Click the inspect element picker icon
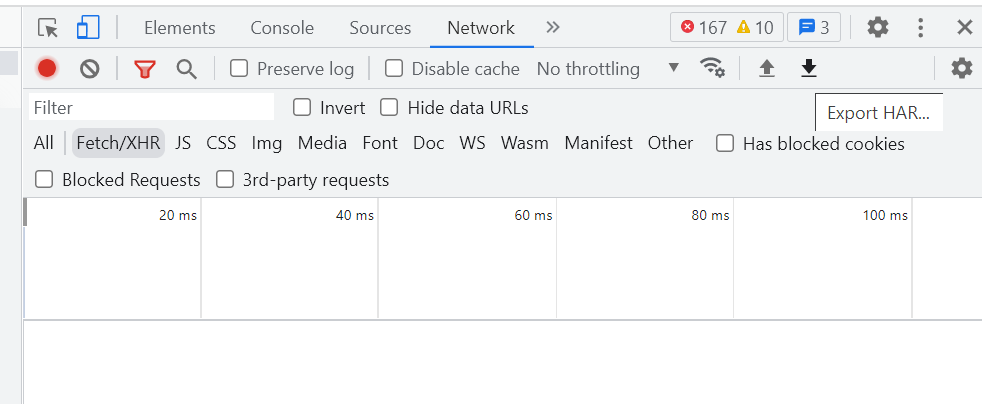This screenshot has height=404, width=982. (x=48, y=27)
